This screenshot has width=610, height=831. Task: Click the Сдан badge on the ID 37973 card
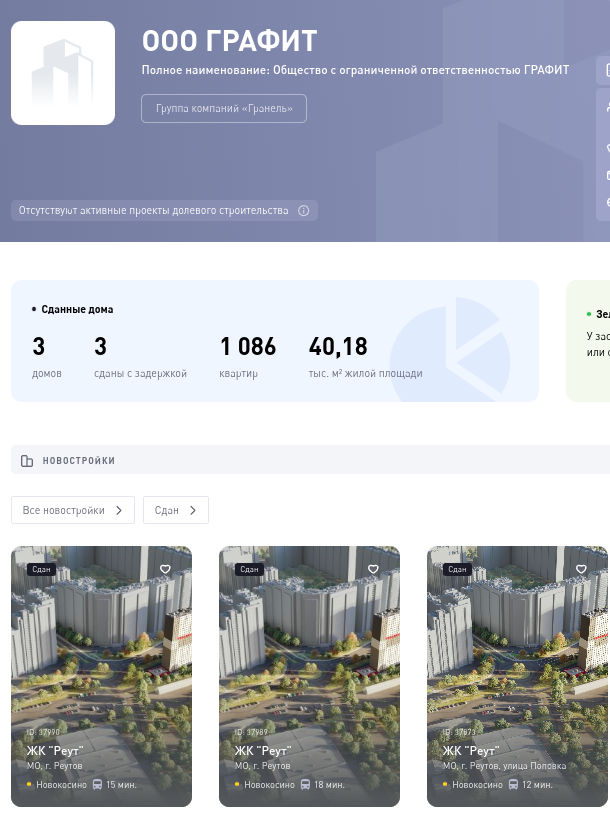pyautogui.click(x=457, y=569)
